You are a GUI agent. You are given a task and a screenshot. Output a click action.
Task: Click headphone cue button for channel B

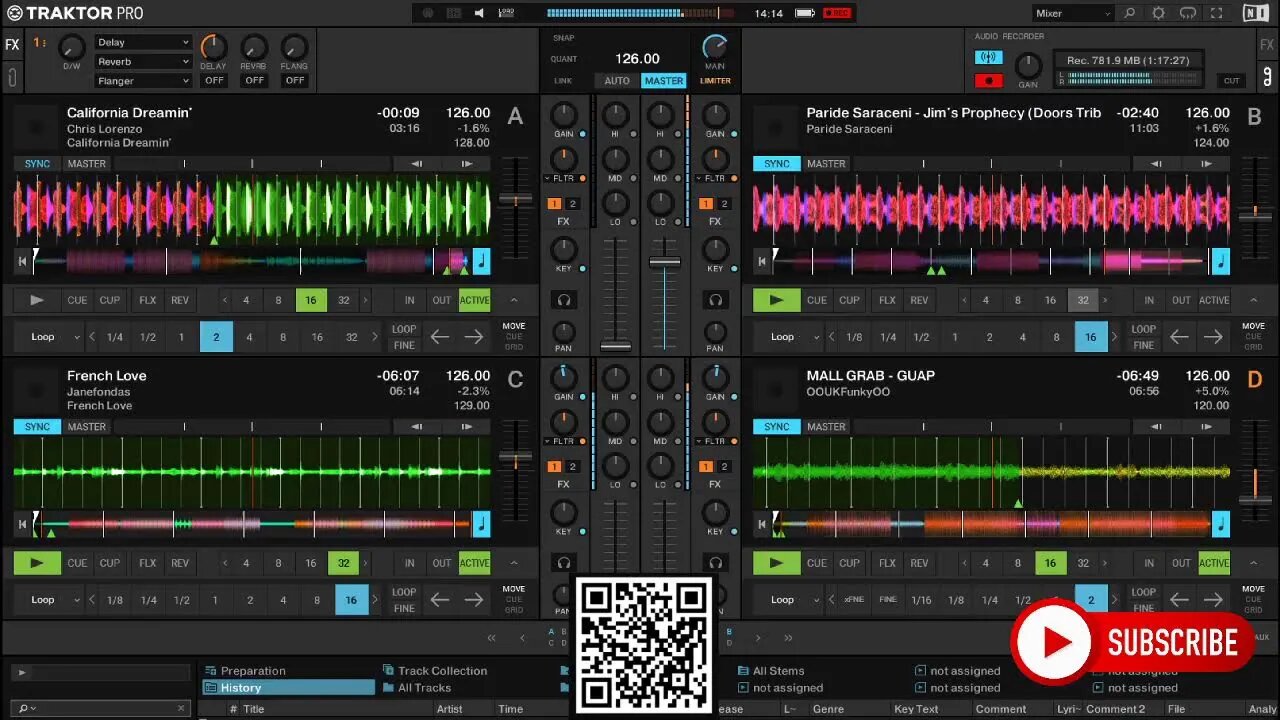(x=715, y=299)
